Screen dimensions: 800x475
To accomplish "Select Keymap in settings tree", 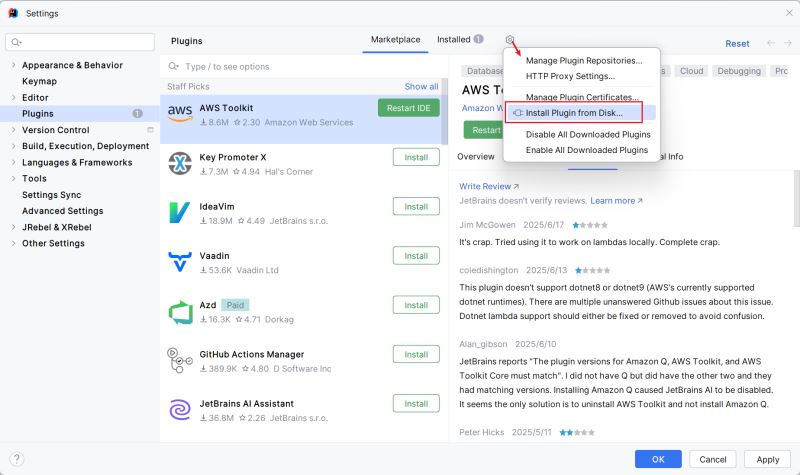I will point(39,81).
